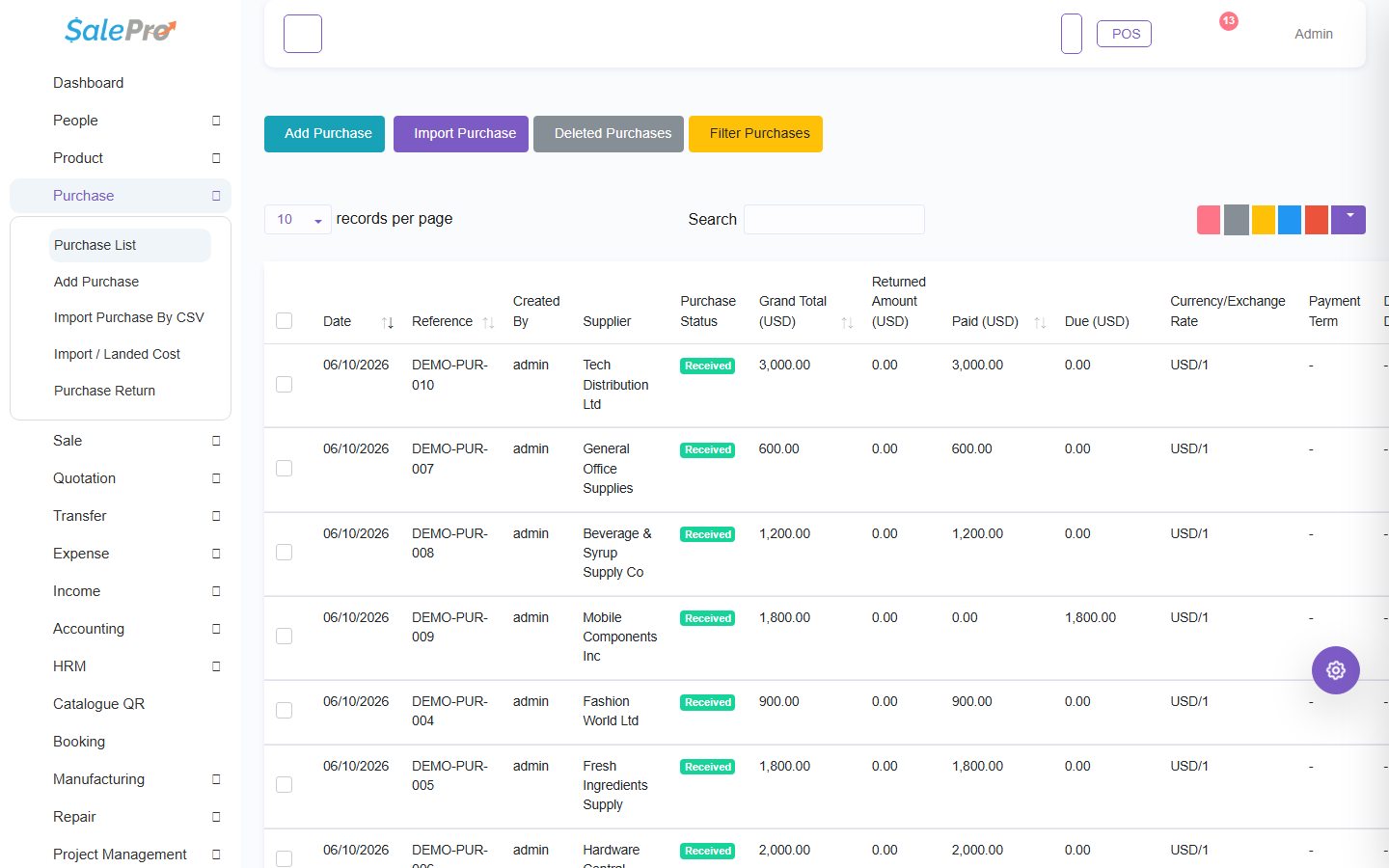Screen dimensions: 1389x868
Task: Select the checkbox for DEMO-PUR-010
Action: pos(285,385)
